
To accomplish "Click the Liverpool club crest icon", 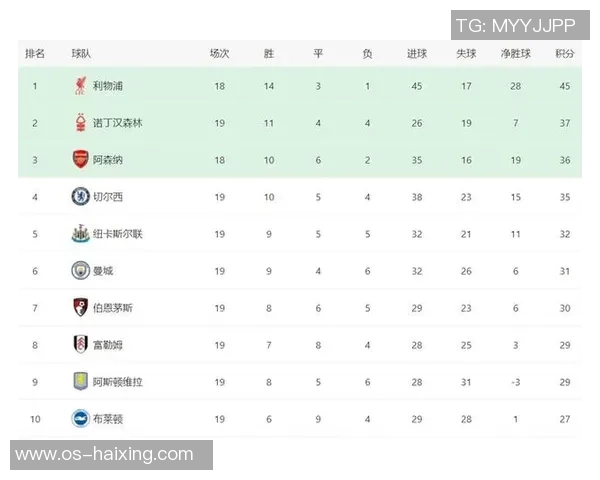I will (x=80, y=86).
